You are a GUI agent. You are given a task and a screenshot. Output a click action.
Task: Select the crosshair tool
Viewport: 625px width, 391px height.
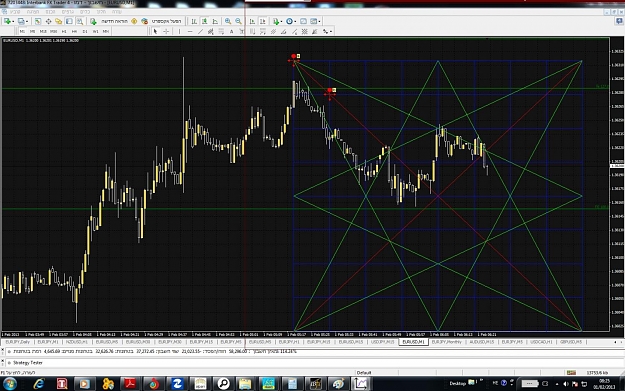click(x=166, y=31)
